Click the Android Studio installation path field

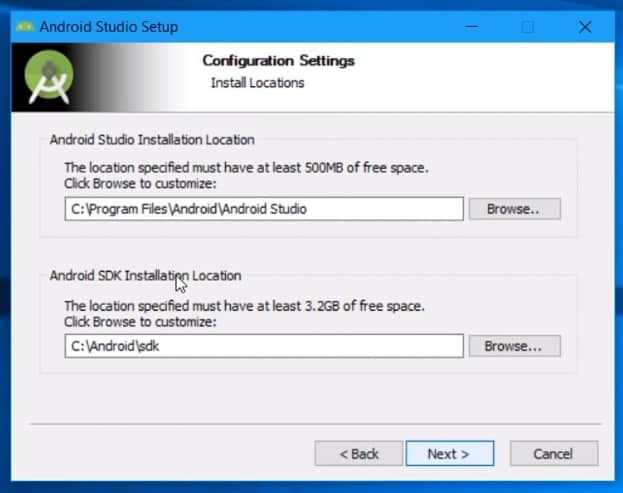coord(264,209)
